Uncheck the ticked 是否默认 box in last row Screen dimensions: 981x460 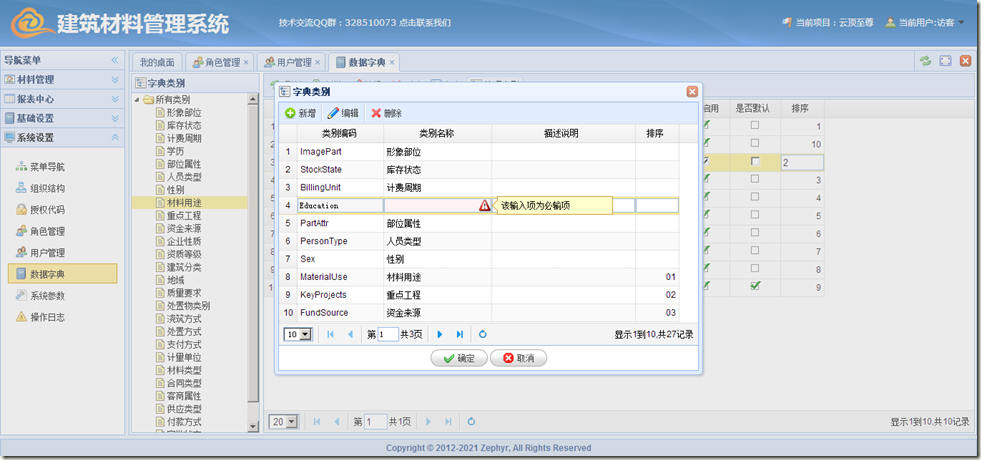pyautogui.click(x=755, y=287)
